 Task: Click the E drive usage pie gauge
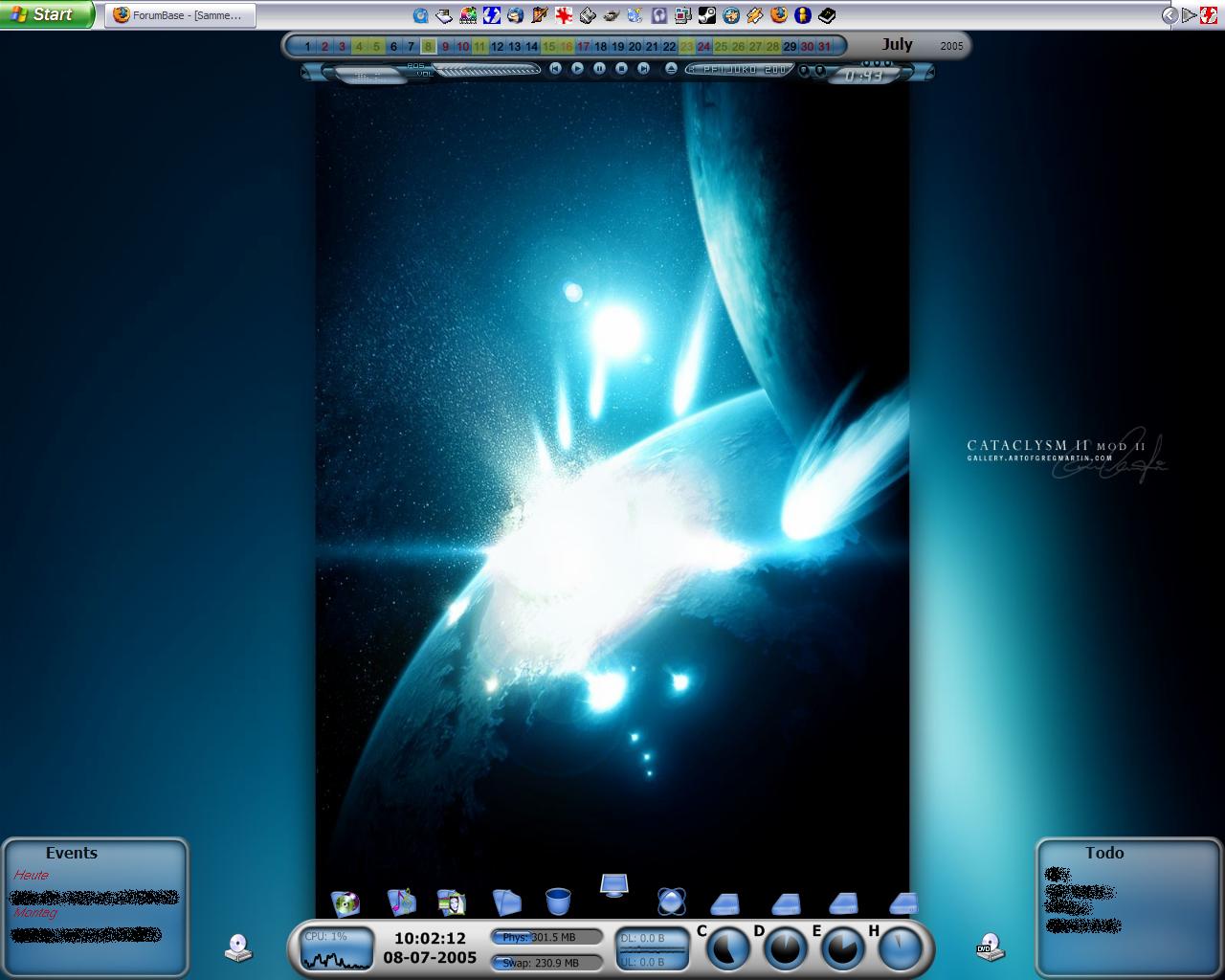tap(843, 948)
